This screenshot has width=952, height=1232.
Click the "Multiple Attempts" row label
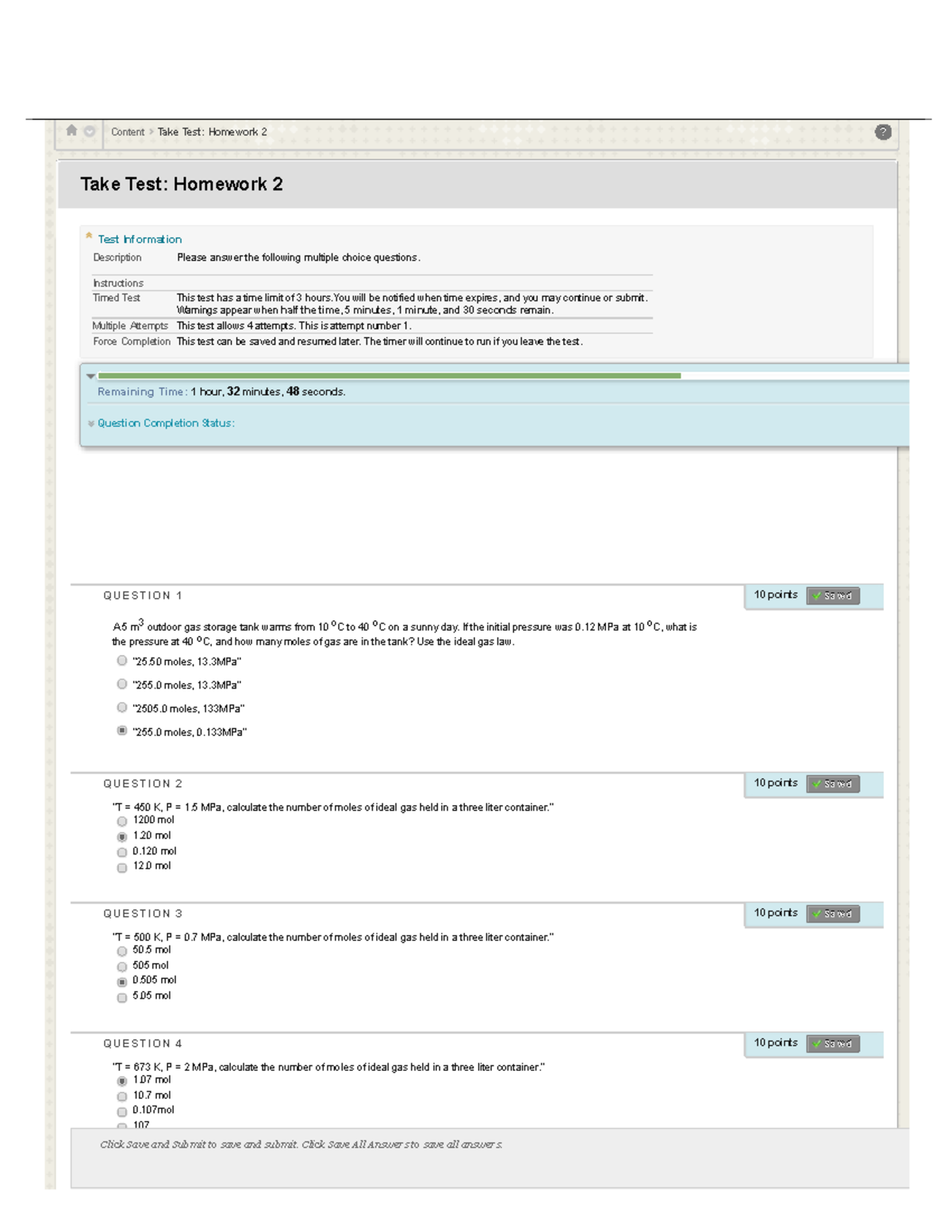click(x=130, y=326)
